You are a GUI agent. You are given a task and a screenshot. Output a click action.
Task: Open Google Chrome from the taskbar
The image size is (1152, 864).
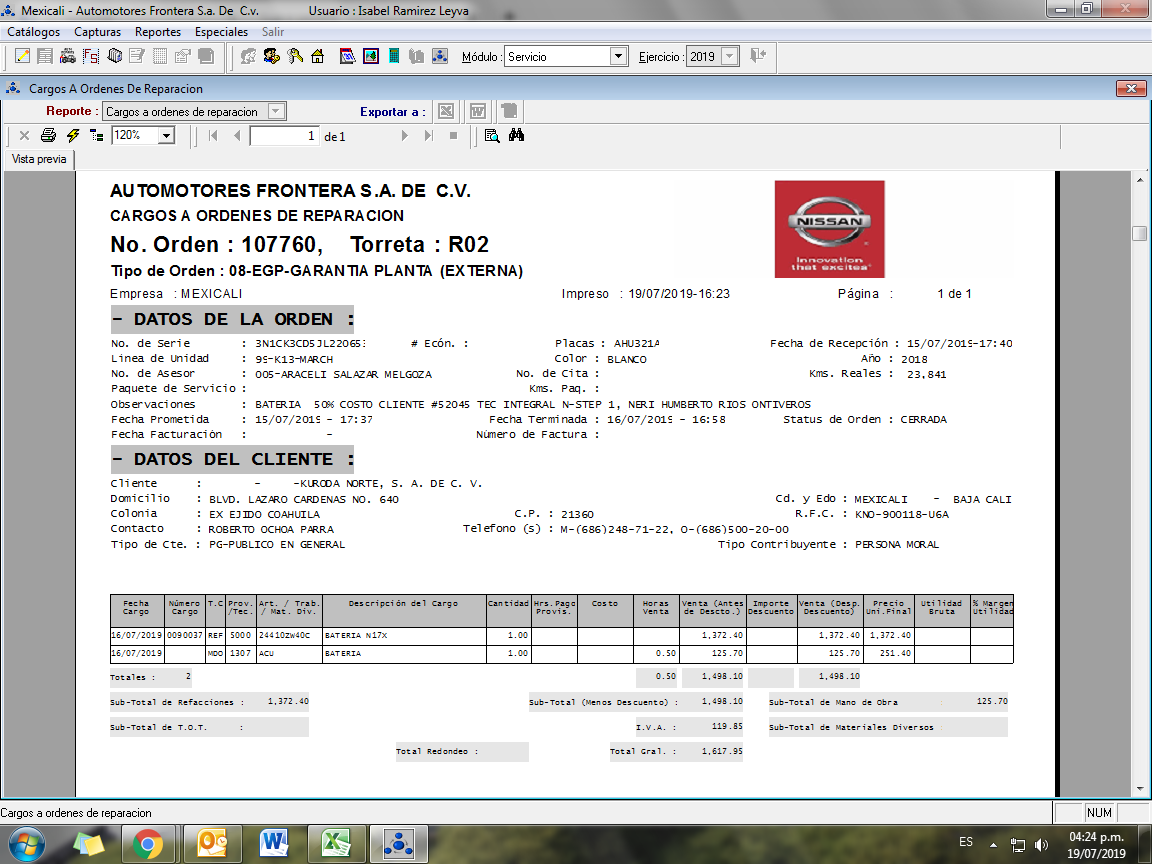click(148, 843)
